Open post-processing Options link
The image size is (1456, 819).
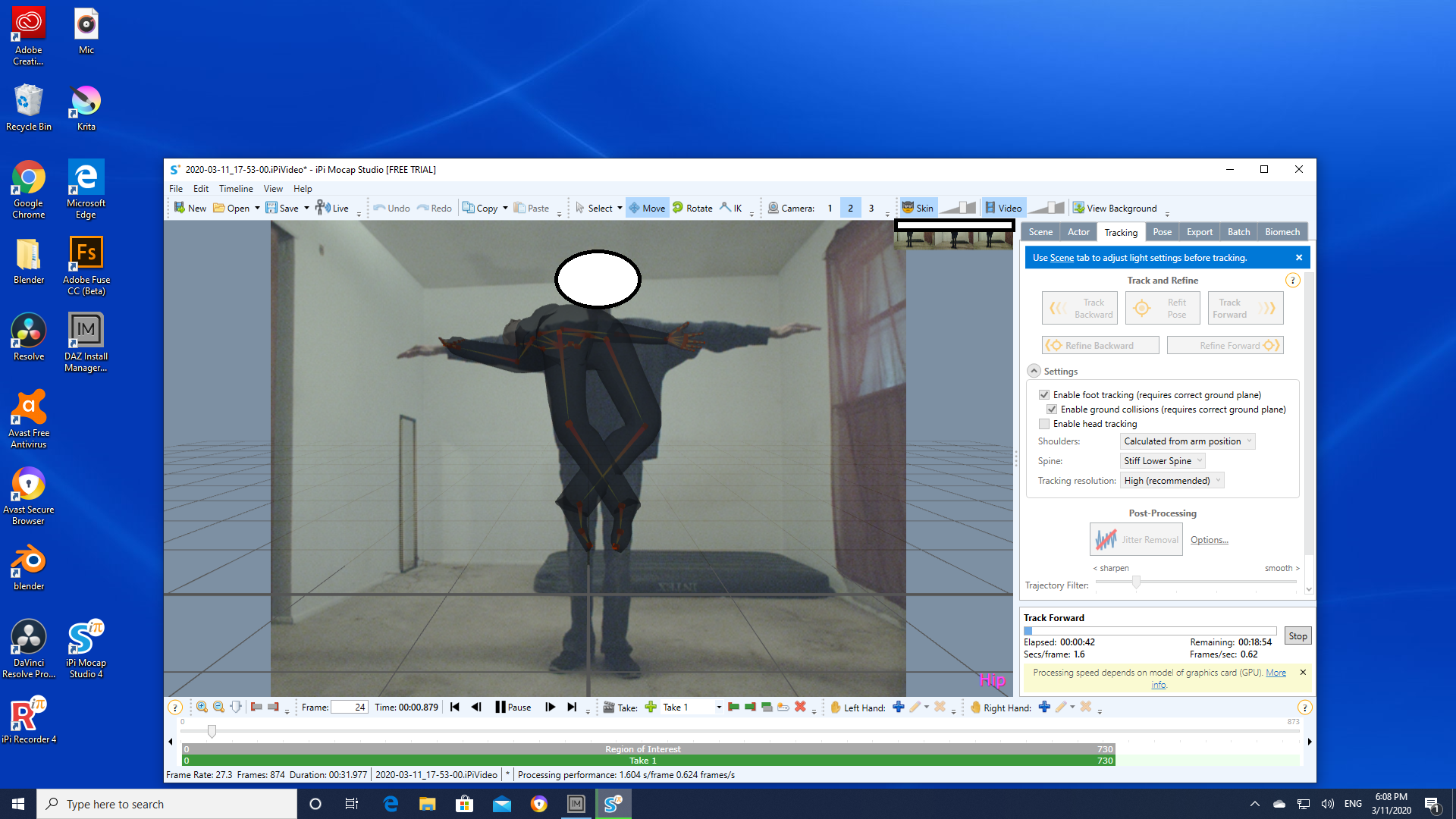click(x=1209, y=539)
